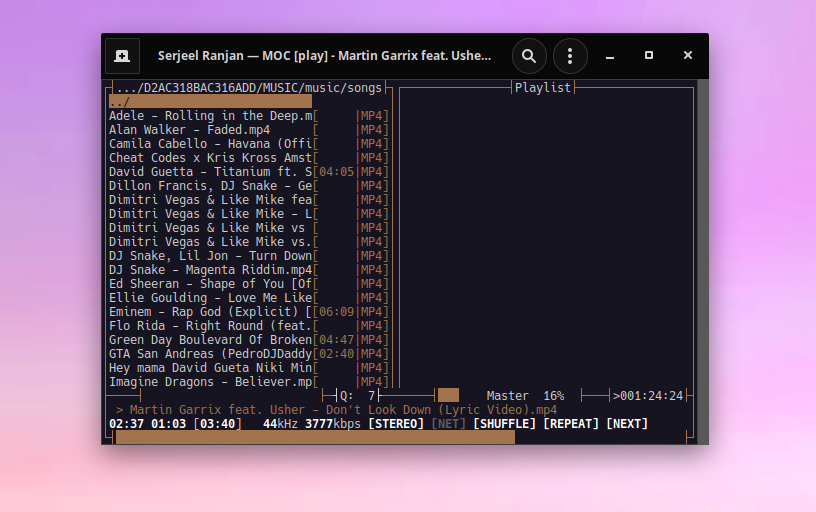Toggle the REPEAT option
This screenshot has width=816, height=512.
tap(571, 424)
